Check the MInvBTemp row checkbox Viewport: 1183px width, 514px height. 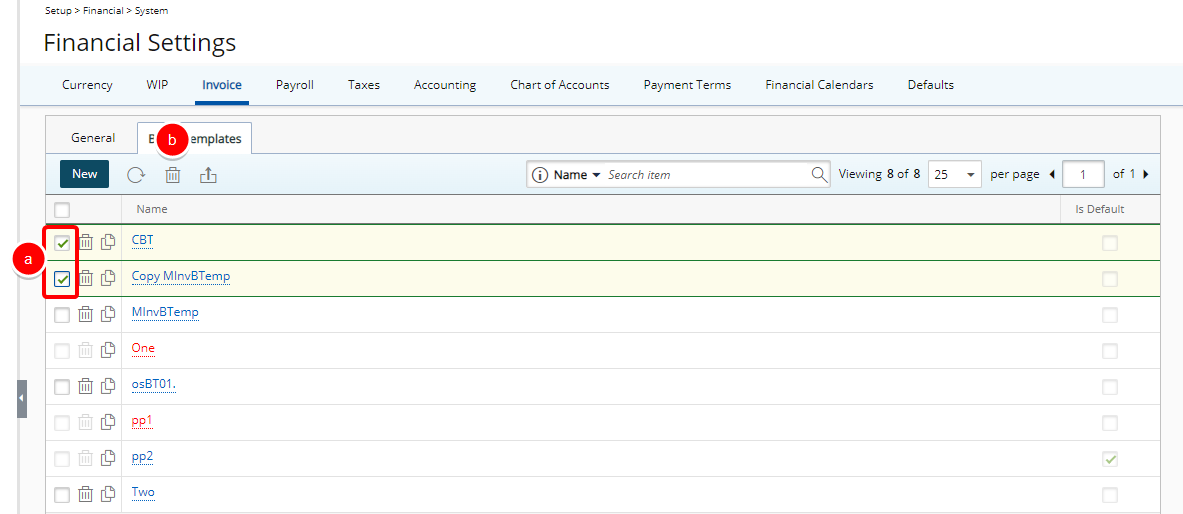point(62,315)
